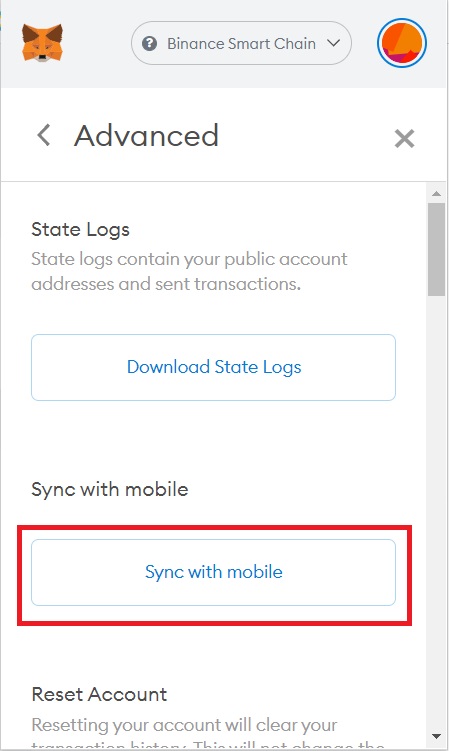Click the empty scrollbar track below thumb
This screenshot has width=449, height=751.
pyautogui.click(x=436, y=512)
